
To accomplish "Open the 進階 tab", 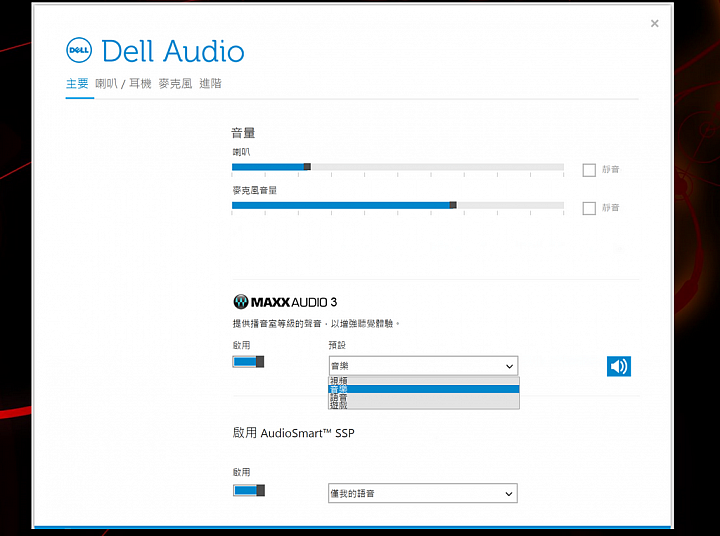I will point(210,84).
